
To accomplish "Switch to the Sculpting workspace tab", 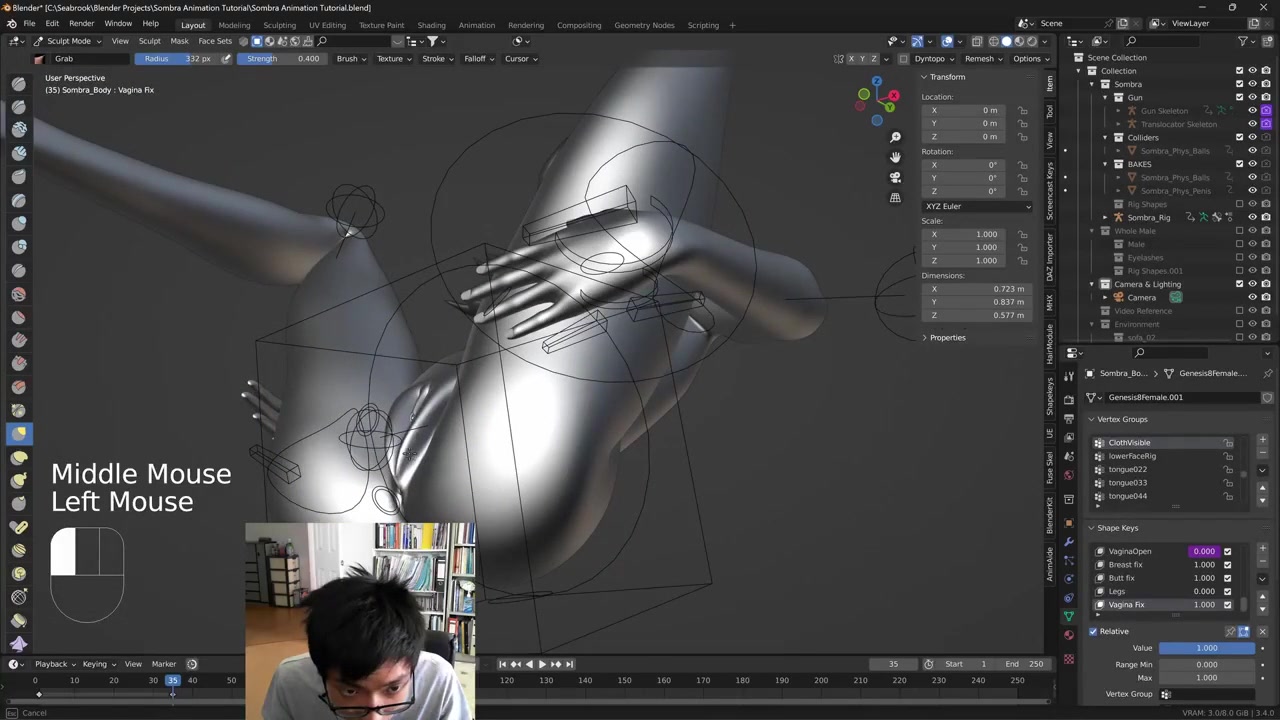I will pyautogui.click(x=279, y=25).
